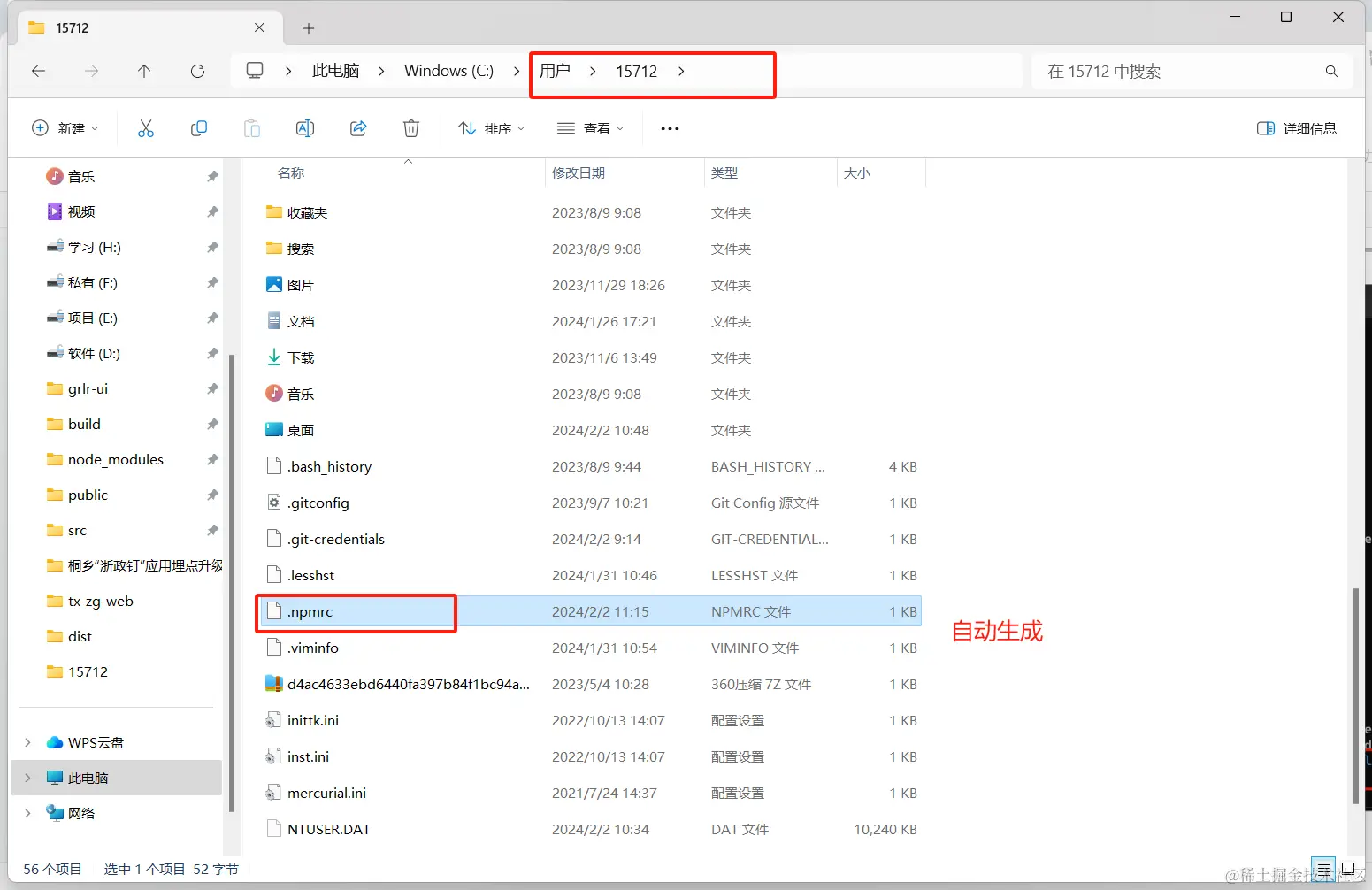This screenshot has height=890, width=1372.
Task: Click the Rename icon in toolbar
Action: [305, 128]
